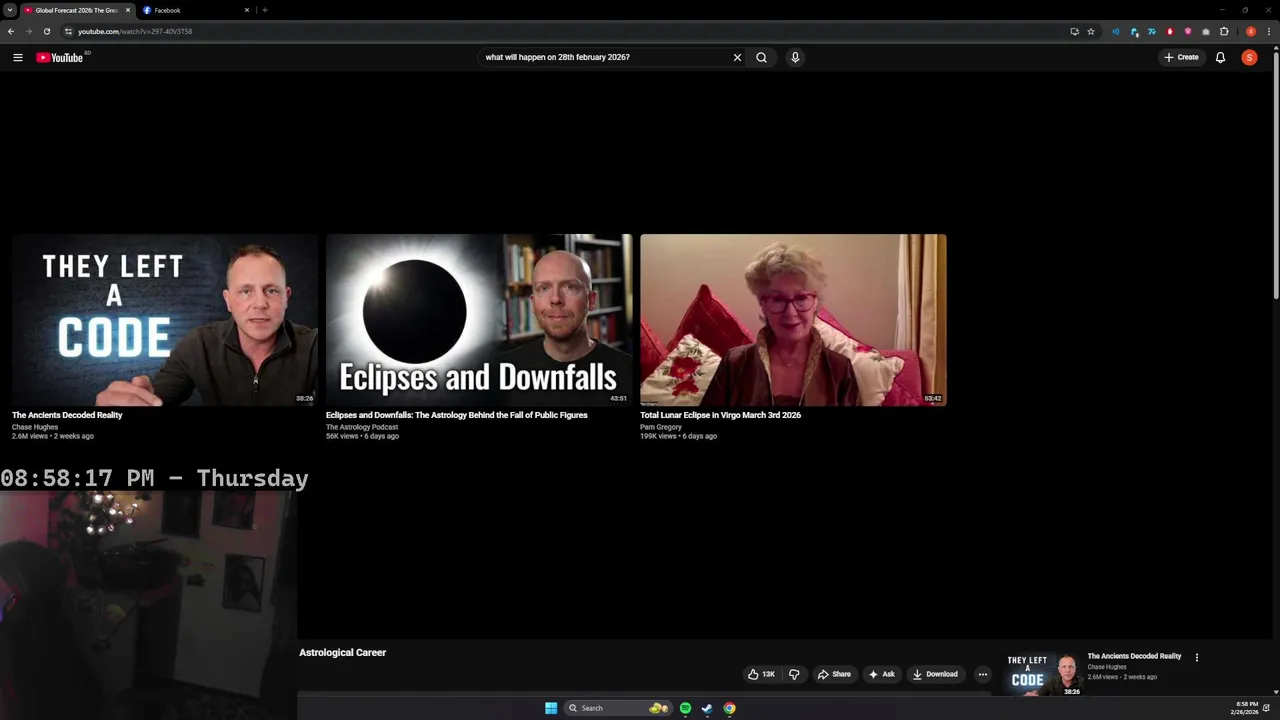Open the tab search dropdown arrow
This screenshot has width=1280, height=720.
9,10
